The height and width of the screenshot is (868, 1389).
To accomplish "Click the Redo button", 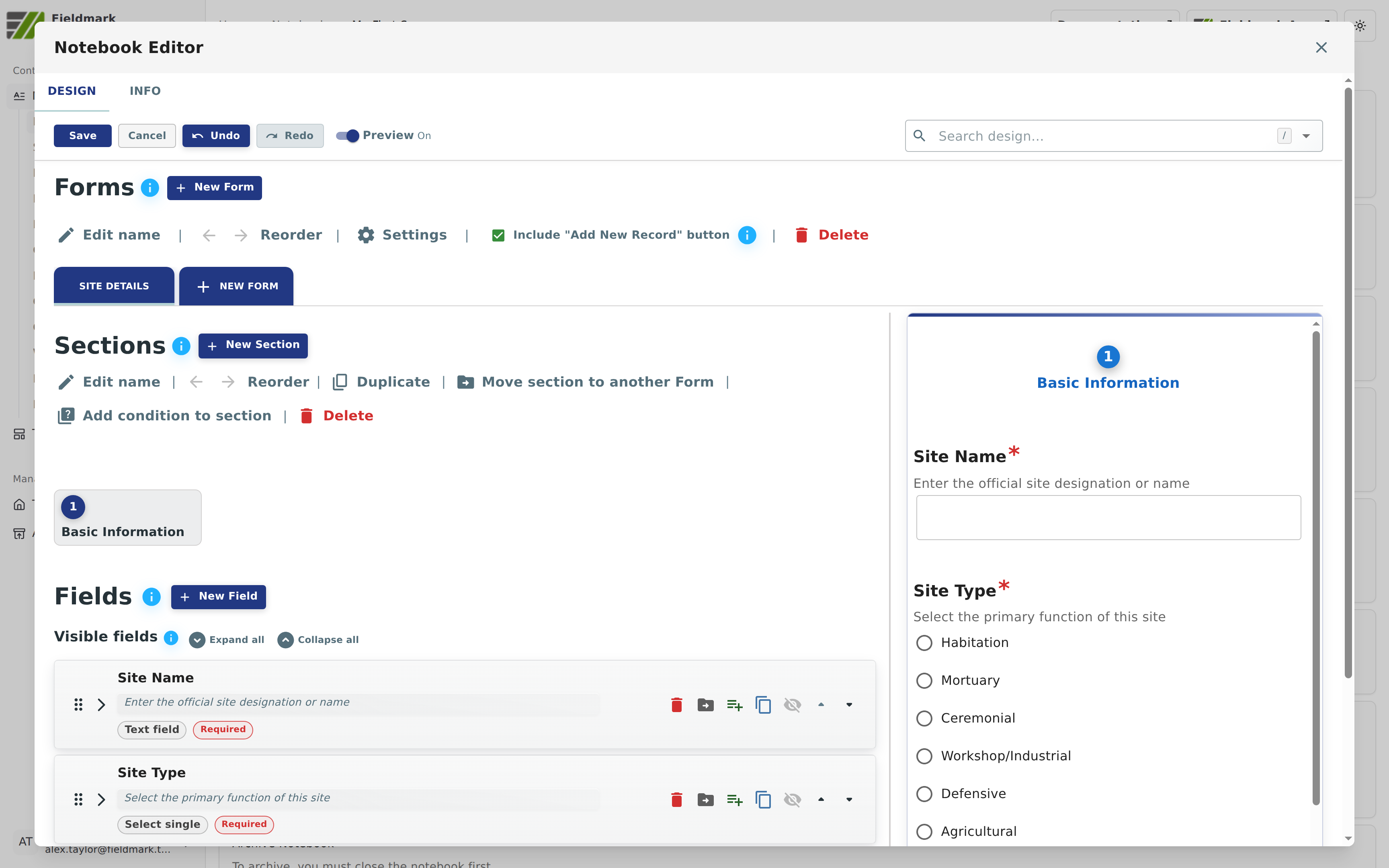I will pos(290,136).
